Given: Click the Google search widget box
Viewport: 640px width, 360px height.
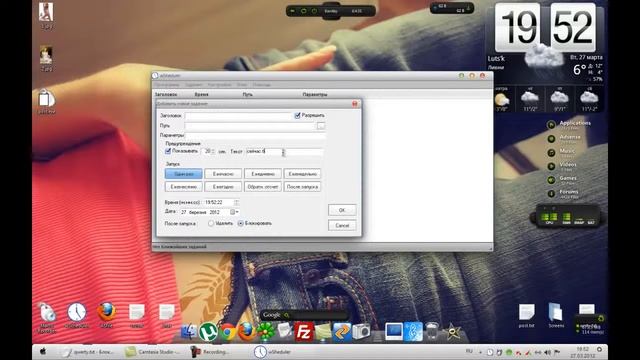Looking at the screenshot, I should click(x=304, y=315).
